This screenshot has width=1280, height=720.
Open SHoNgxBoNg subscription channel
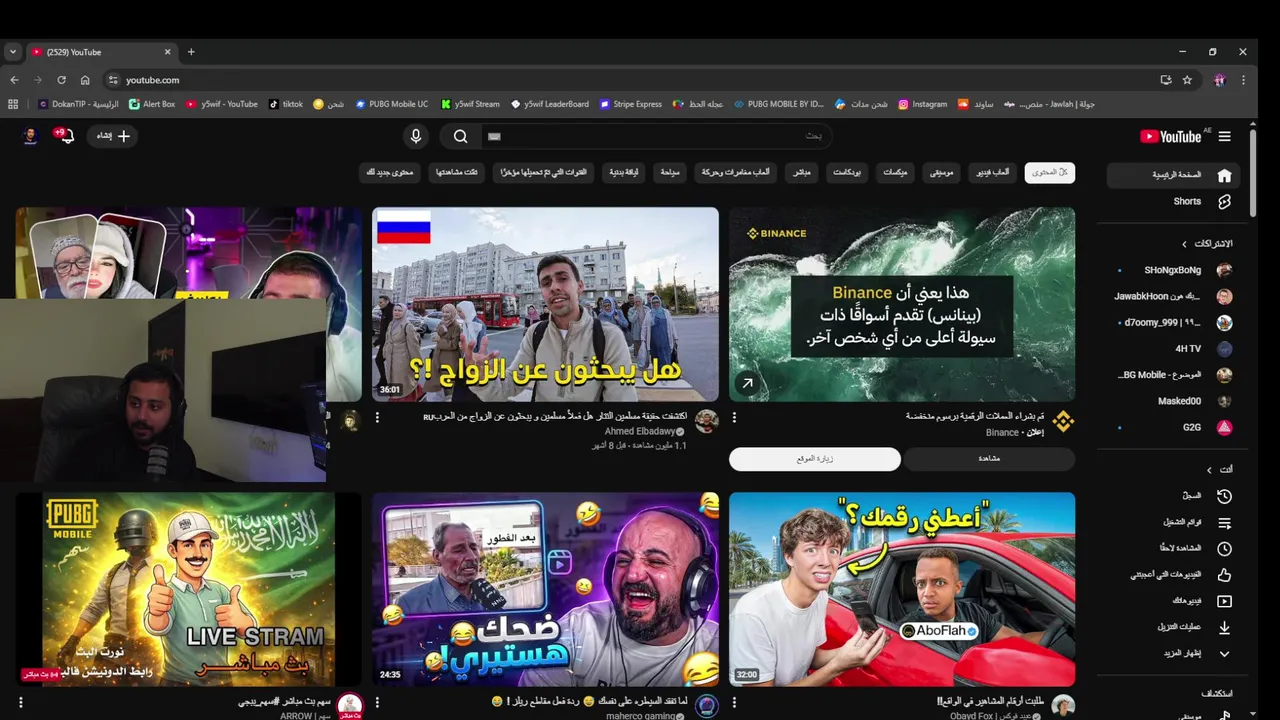point(1174,270)
